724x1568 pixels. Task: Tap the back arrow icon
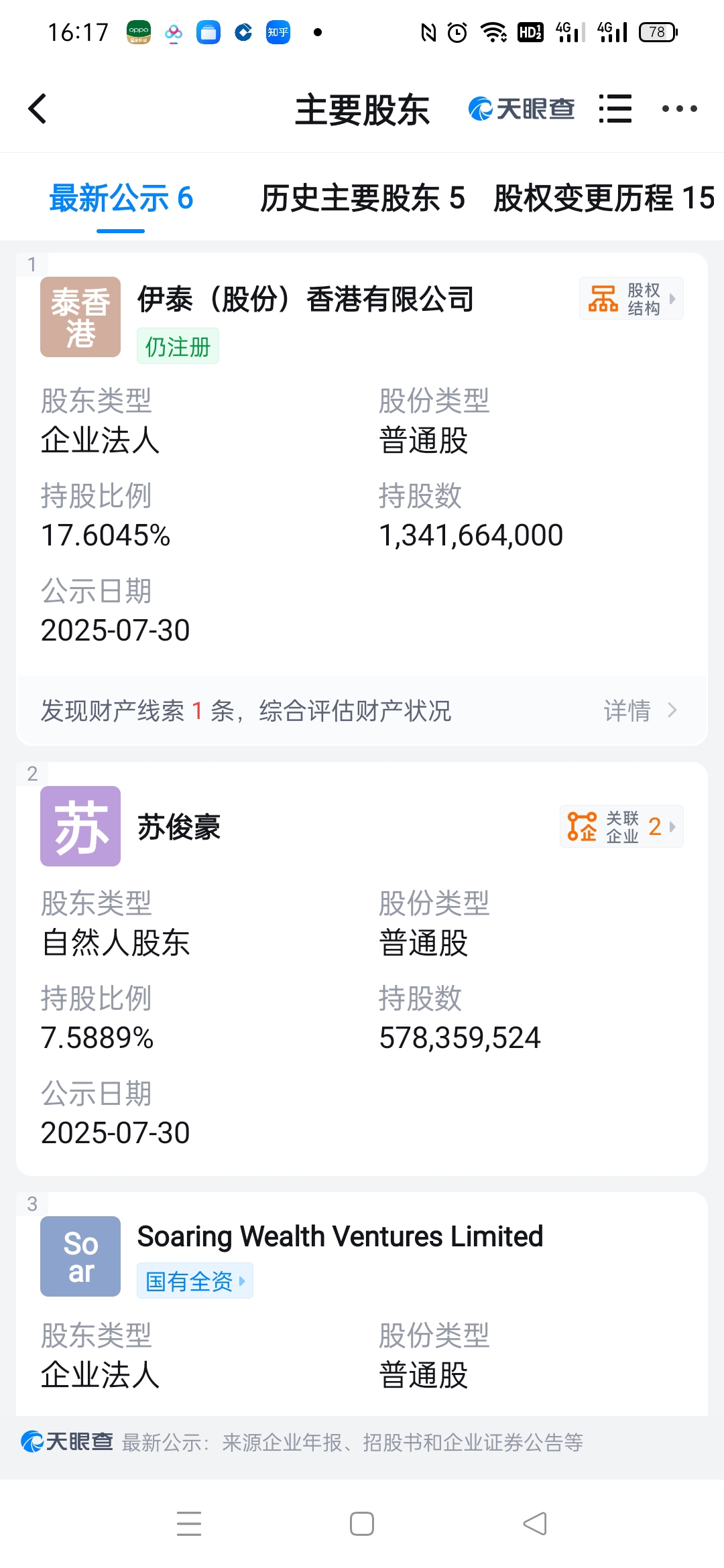click(x=38, y=109)
